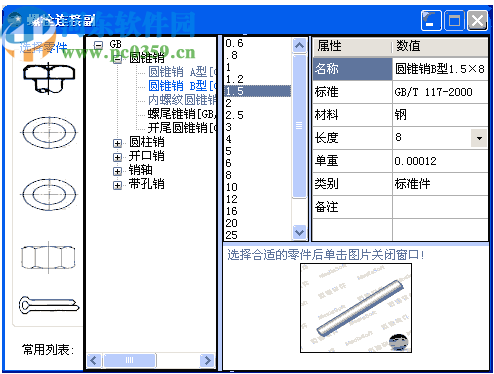
Task: Select 圆锥销 A型 tree item
Action: 182,72
